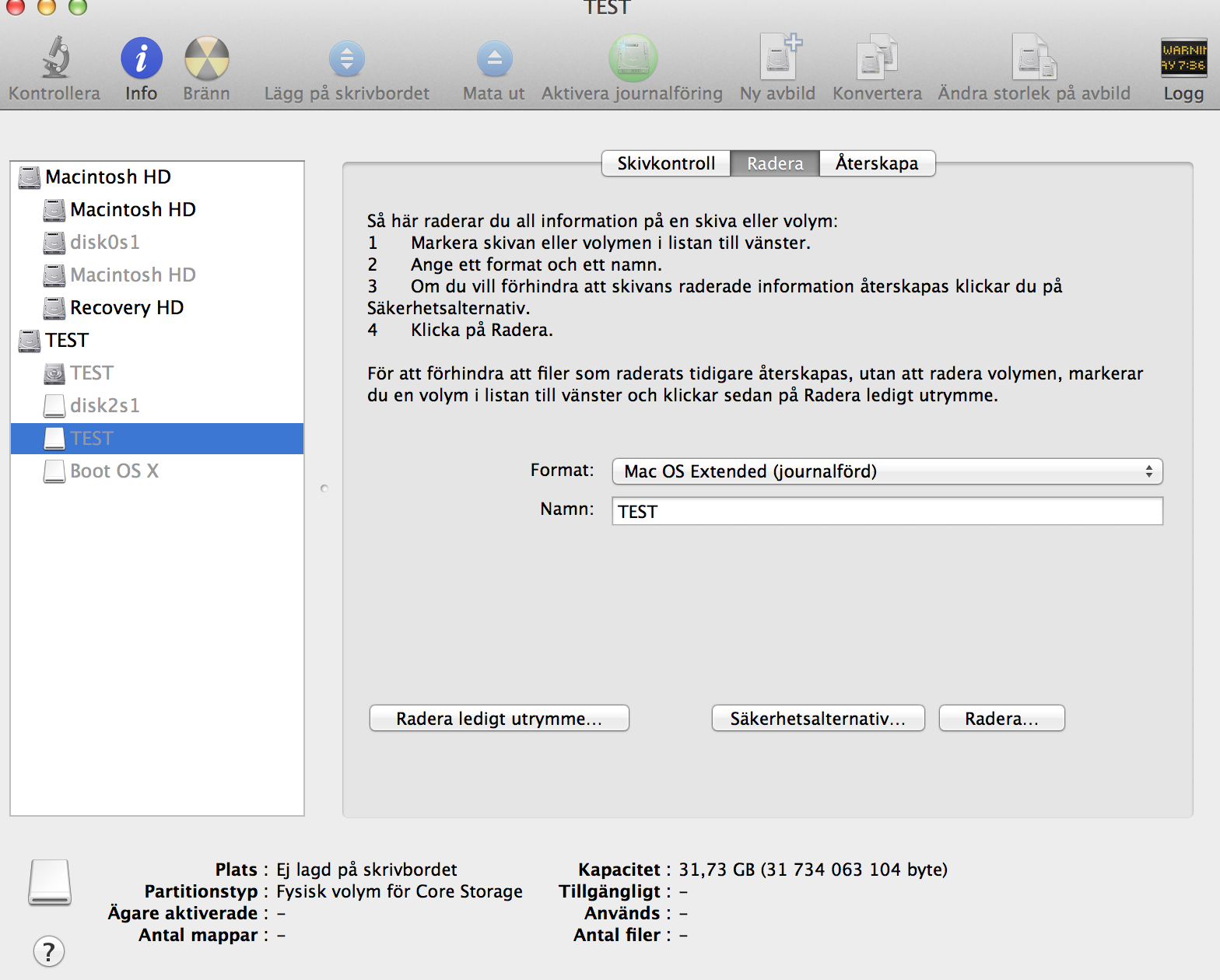Image resolution: width=1220 pixels, height=980 pixels.
Task: Click Radera ledigt utrymme button
Action: (500, 719)
